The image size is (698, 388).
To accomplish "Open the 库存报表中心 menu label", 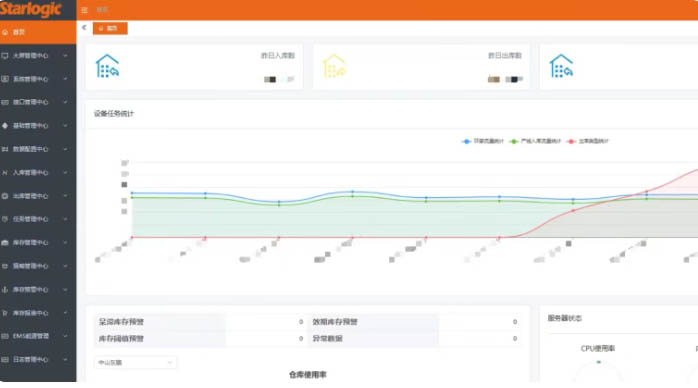I will tap(30, 313).
